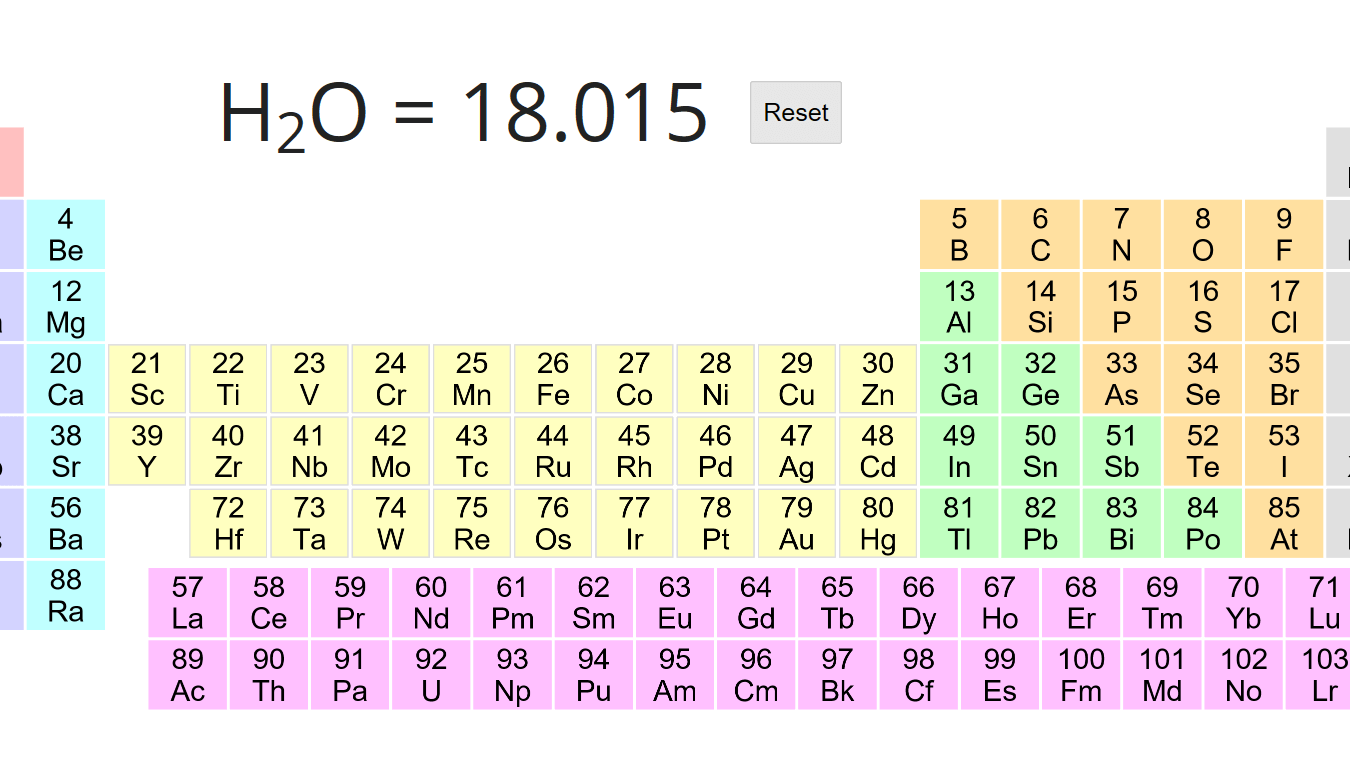
Task: Click the Reset button to clear the formula
Action: [x=795, y=112]
